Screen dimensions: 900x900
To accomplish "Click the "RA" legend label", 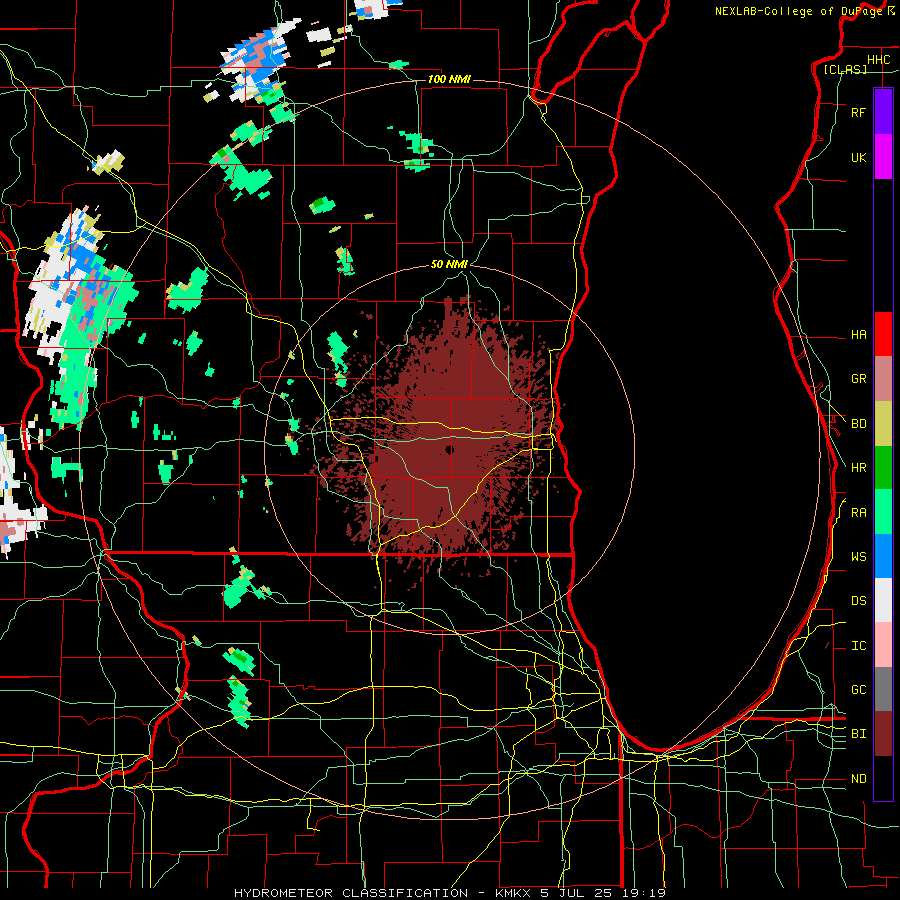I will [858, 513].
